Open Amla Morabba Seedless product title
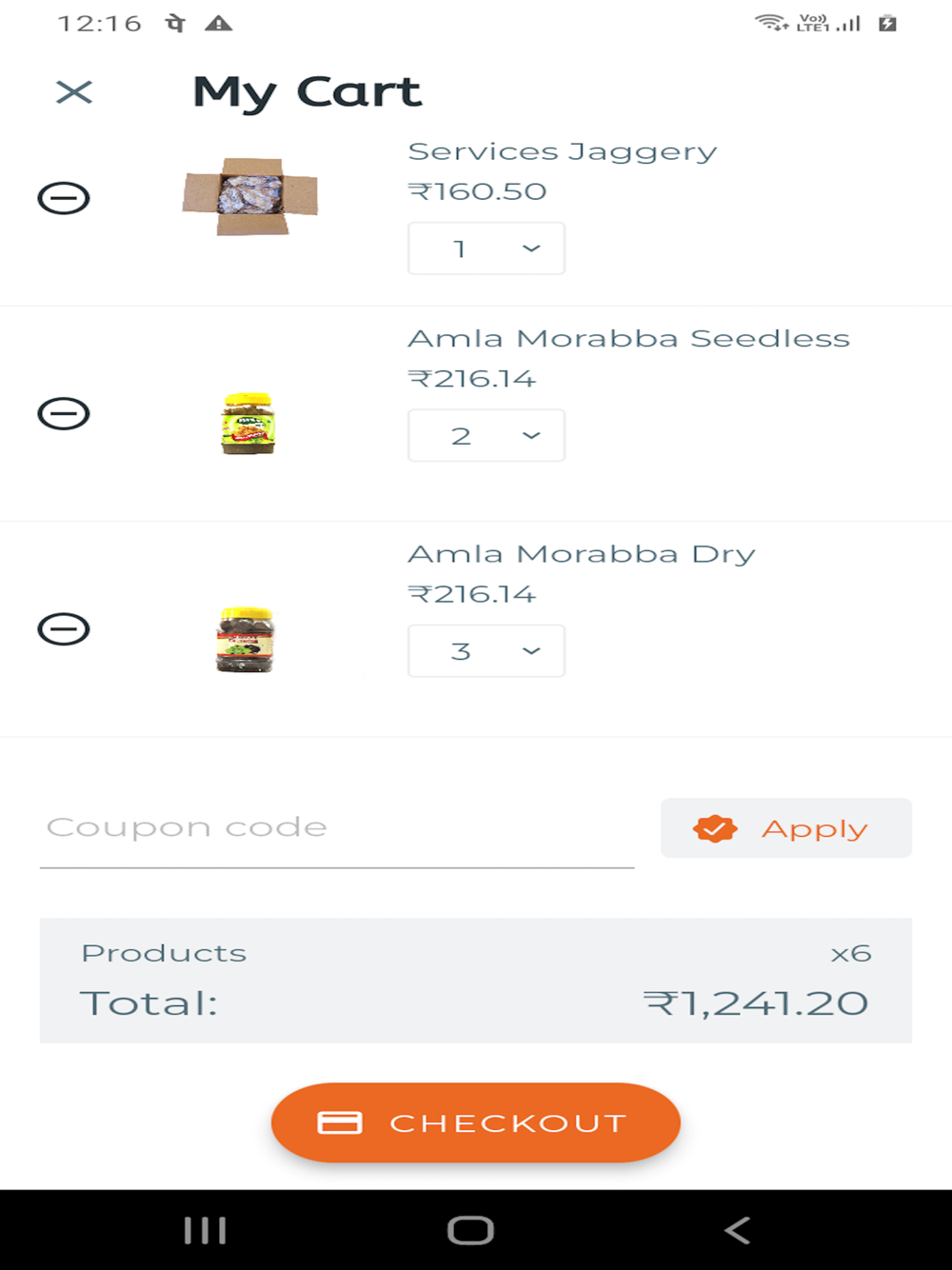This screenshot has width=952, height=1270. [629, 339]
